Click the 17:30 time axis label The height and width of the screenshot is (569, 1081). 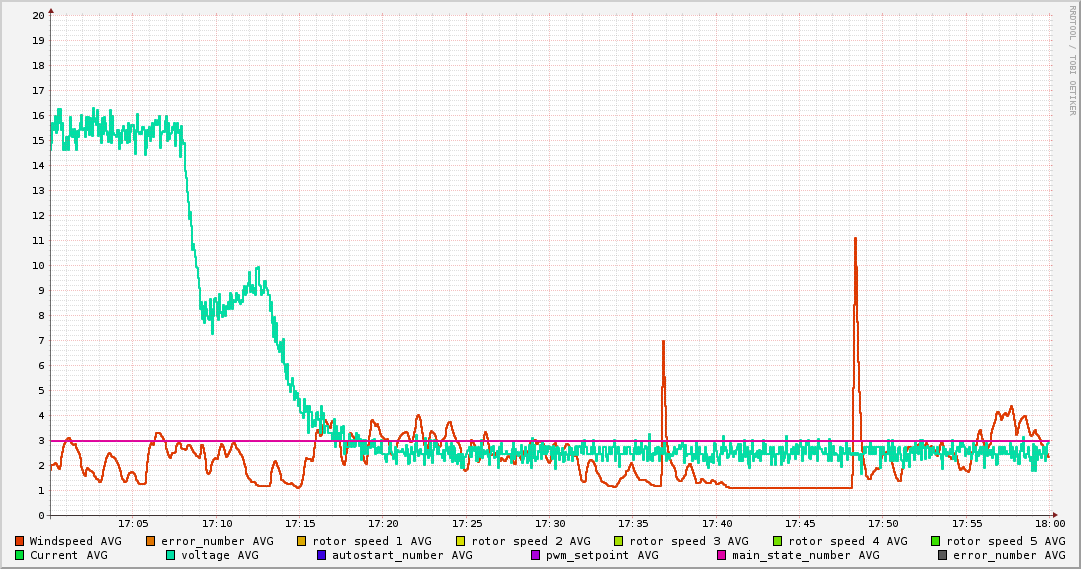550,523
